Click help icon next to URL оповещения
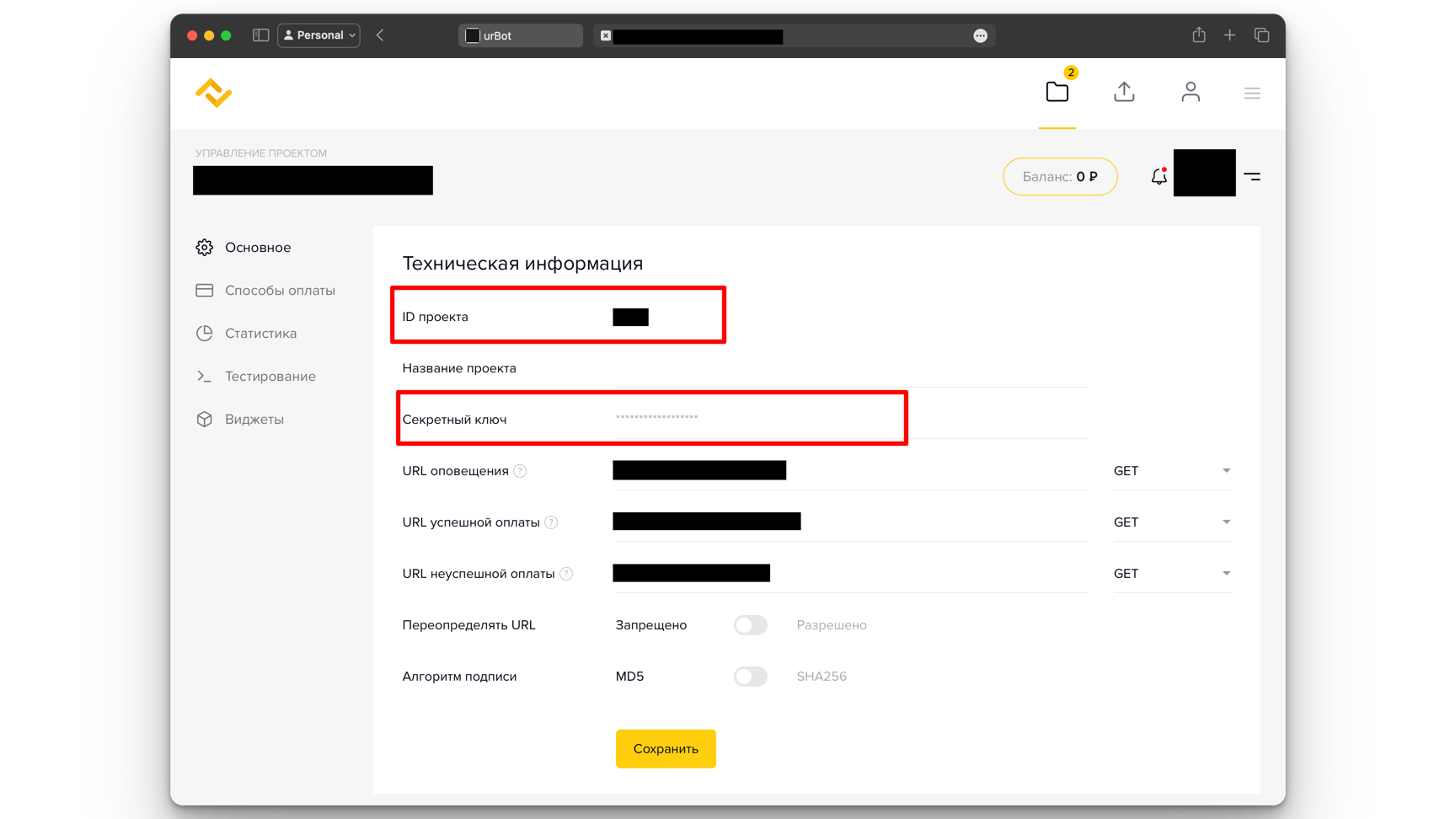Image resolution: width=1456 pixels, height=819 pixels. tap(520, 471)
